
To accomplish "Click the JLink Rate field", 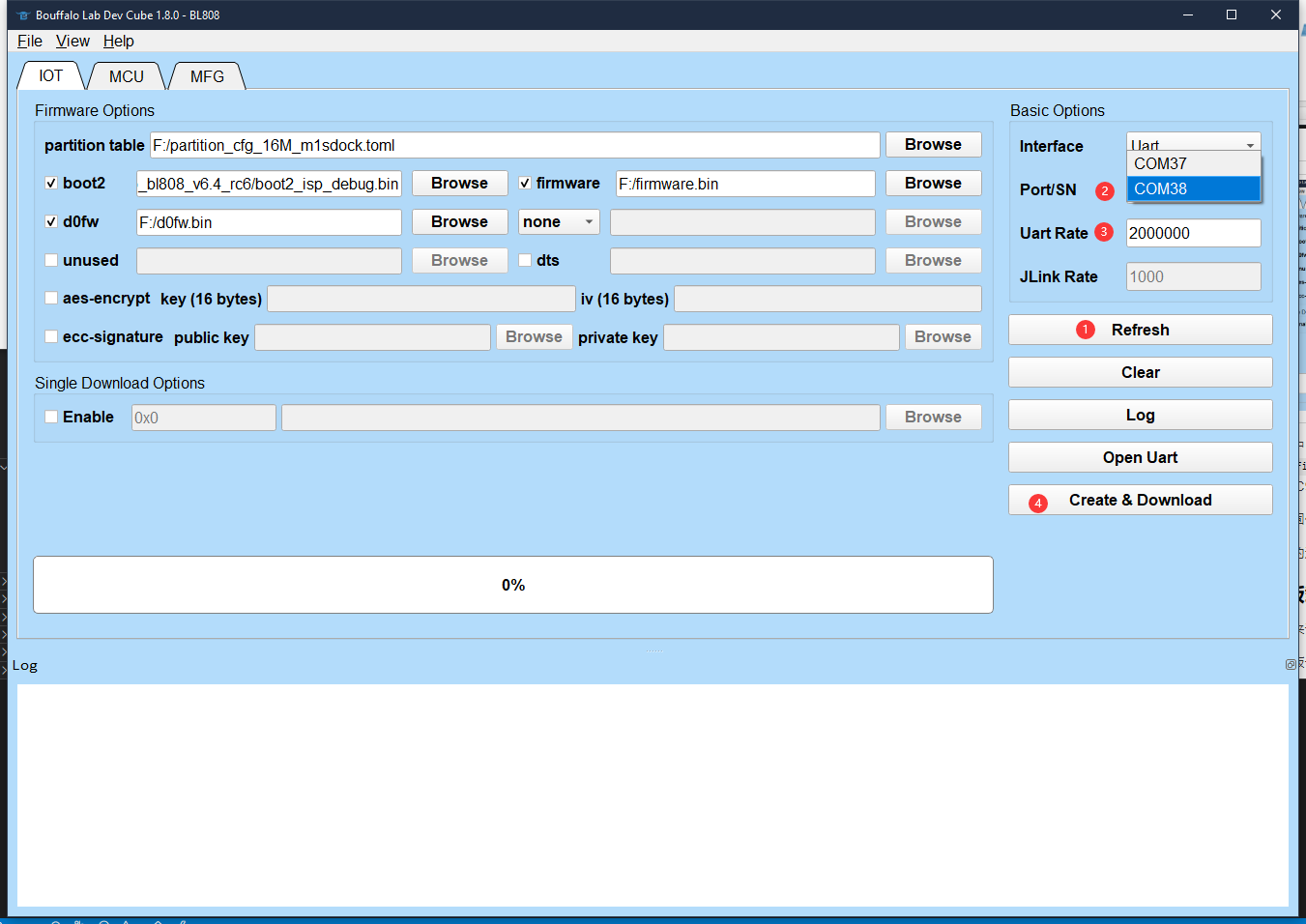I will pyautogui.click(x=1193, y=276).
